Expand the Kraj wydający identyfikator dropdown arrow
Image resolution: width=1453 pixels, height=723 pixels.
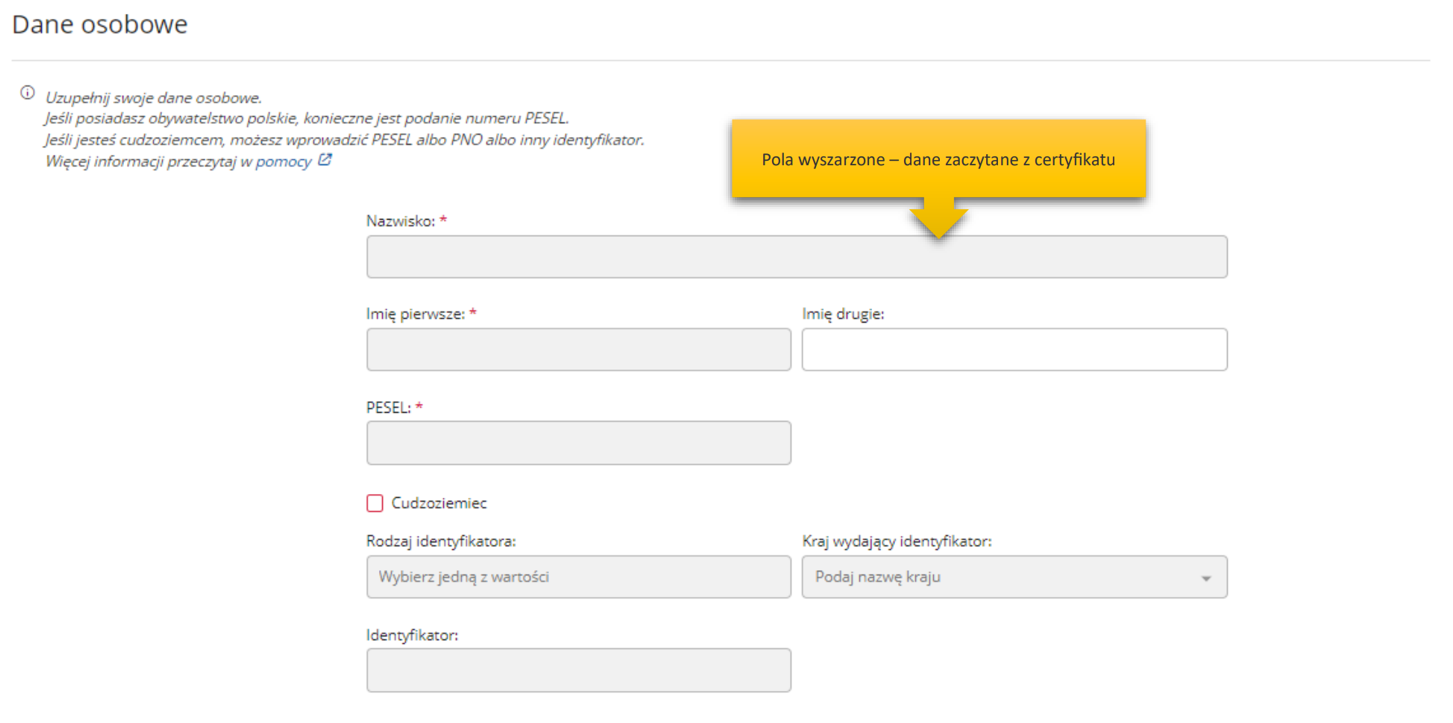1206,578
